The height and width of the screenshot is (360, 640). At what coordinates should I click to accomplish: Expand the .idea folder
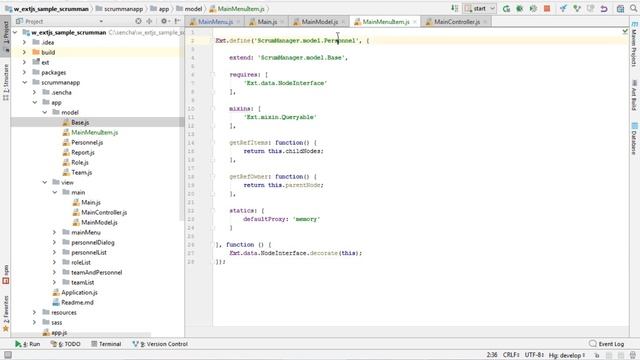[24, 42]
